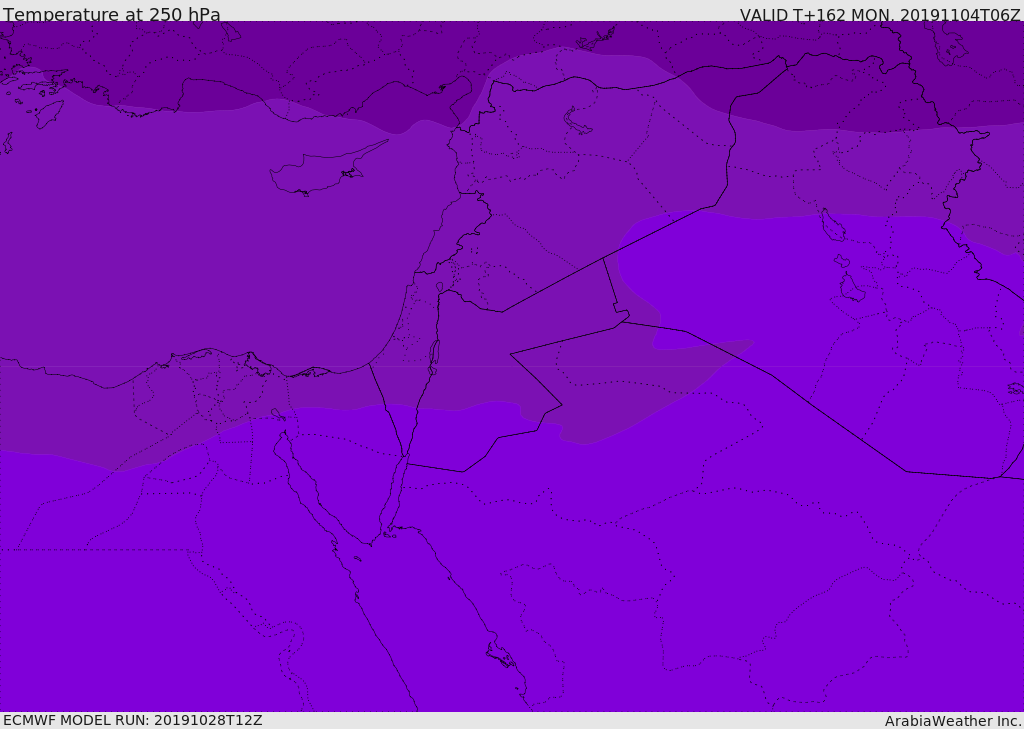Click the 'VALID T+162 MON. 20191104T06Z' label
This screenshot has width=1024, height=729.
[880, 14]
